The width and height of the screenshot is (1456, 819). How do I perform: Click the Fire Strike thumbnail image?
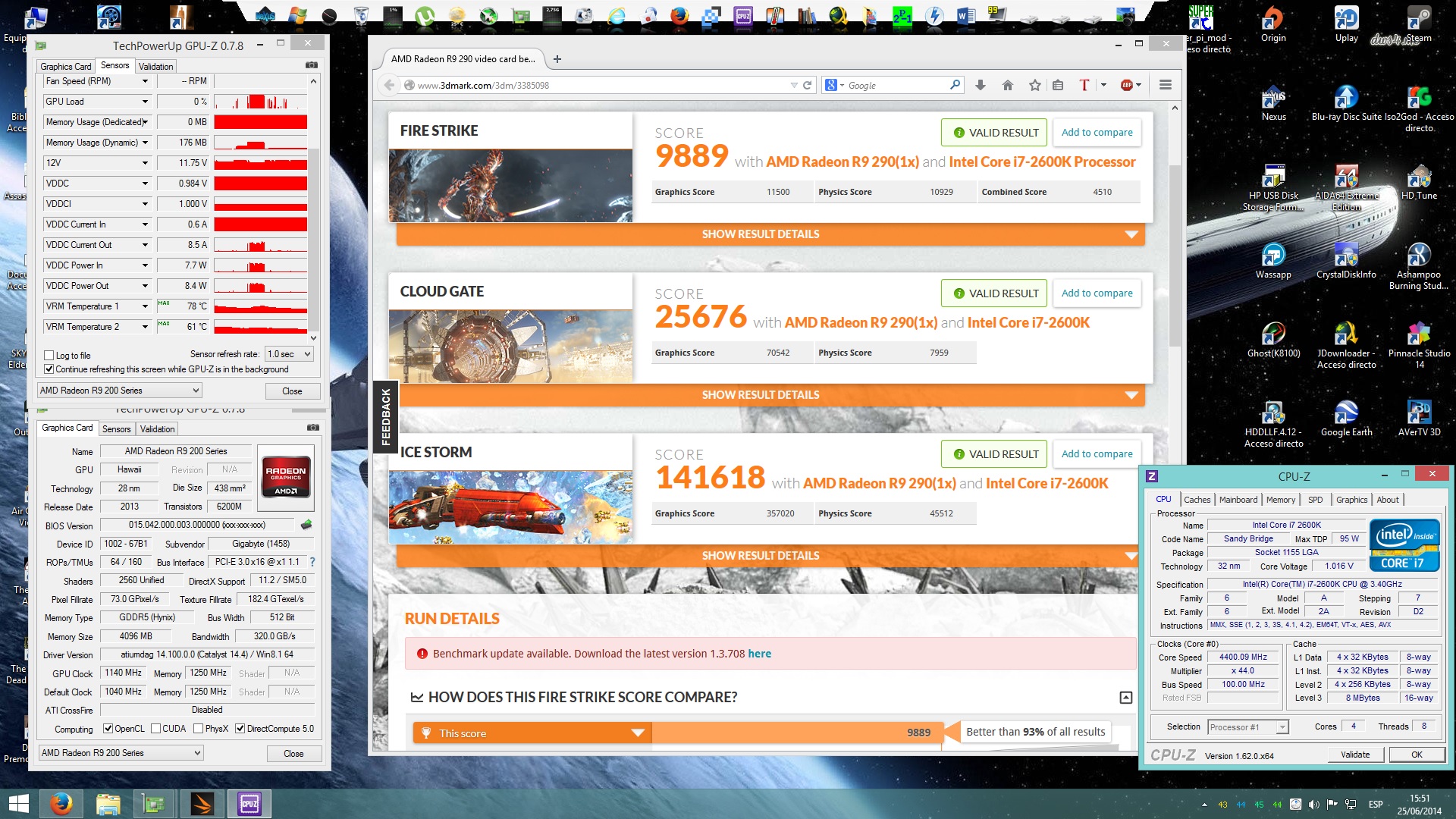(x=510, y=185)
